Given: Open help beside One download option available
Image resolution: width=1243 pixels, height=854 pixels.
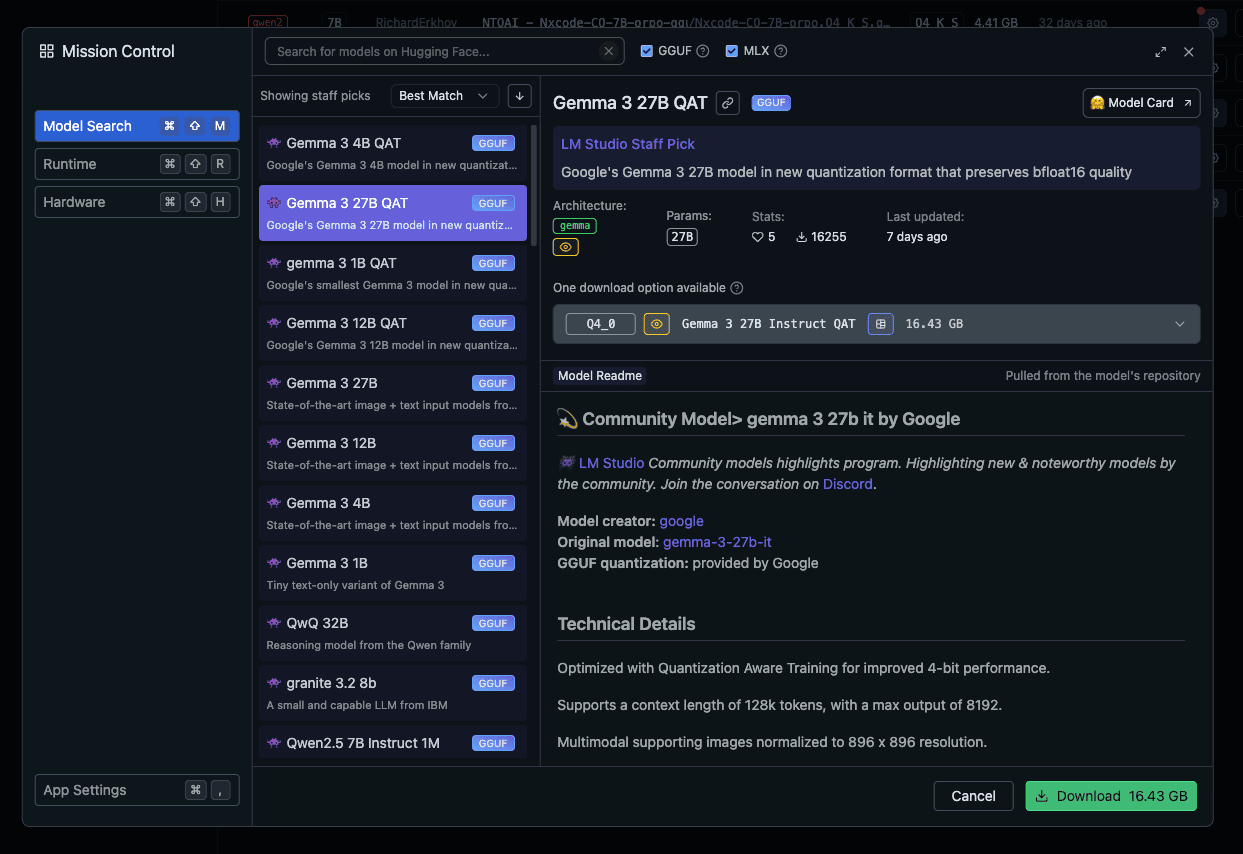Looking at the screenshot, I should tap(737, 288).
